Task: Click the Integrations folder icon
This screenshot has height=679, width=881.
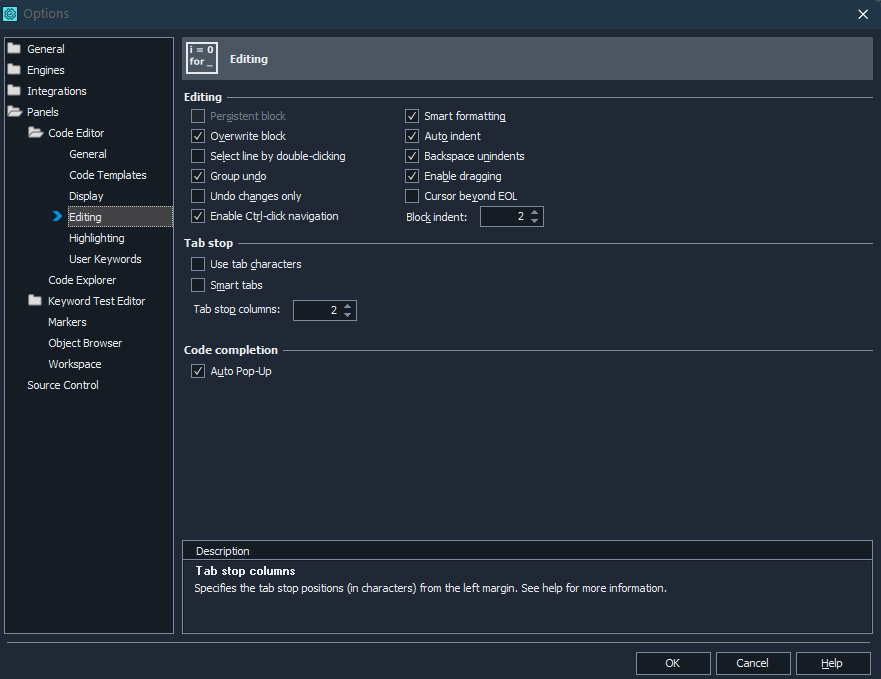Action: pos(14,91)
